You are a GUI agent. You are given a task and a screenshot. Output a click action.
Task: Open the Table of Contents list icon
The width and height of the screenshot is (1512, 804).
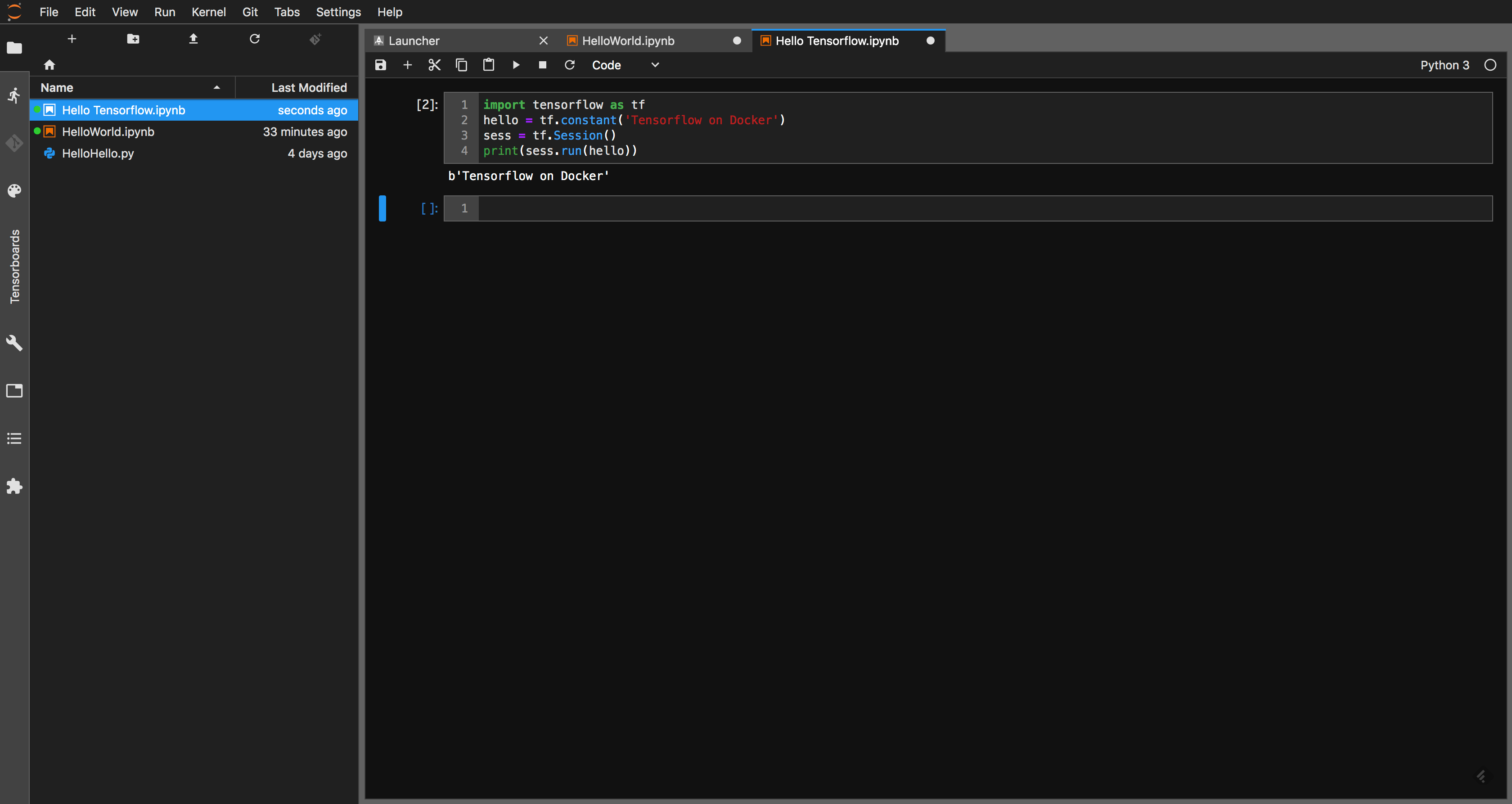point(14,438)
